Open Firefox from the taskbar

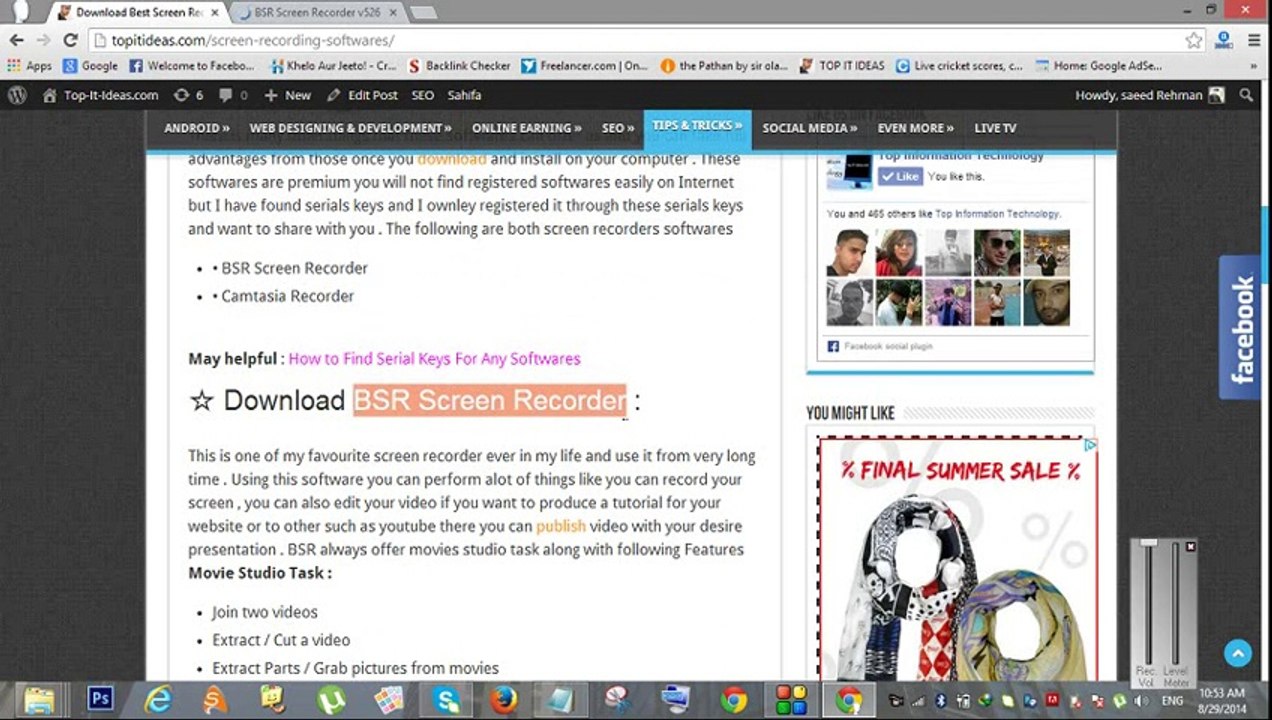click(503, 699)
